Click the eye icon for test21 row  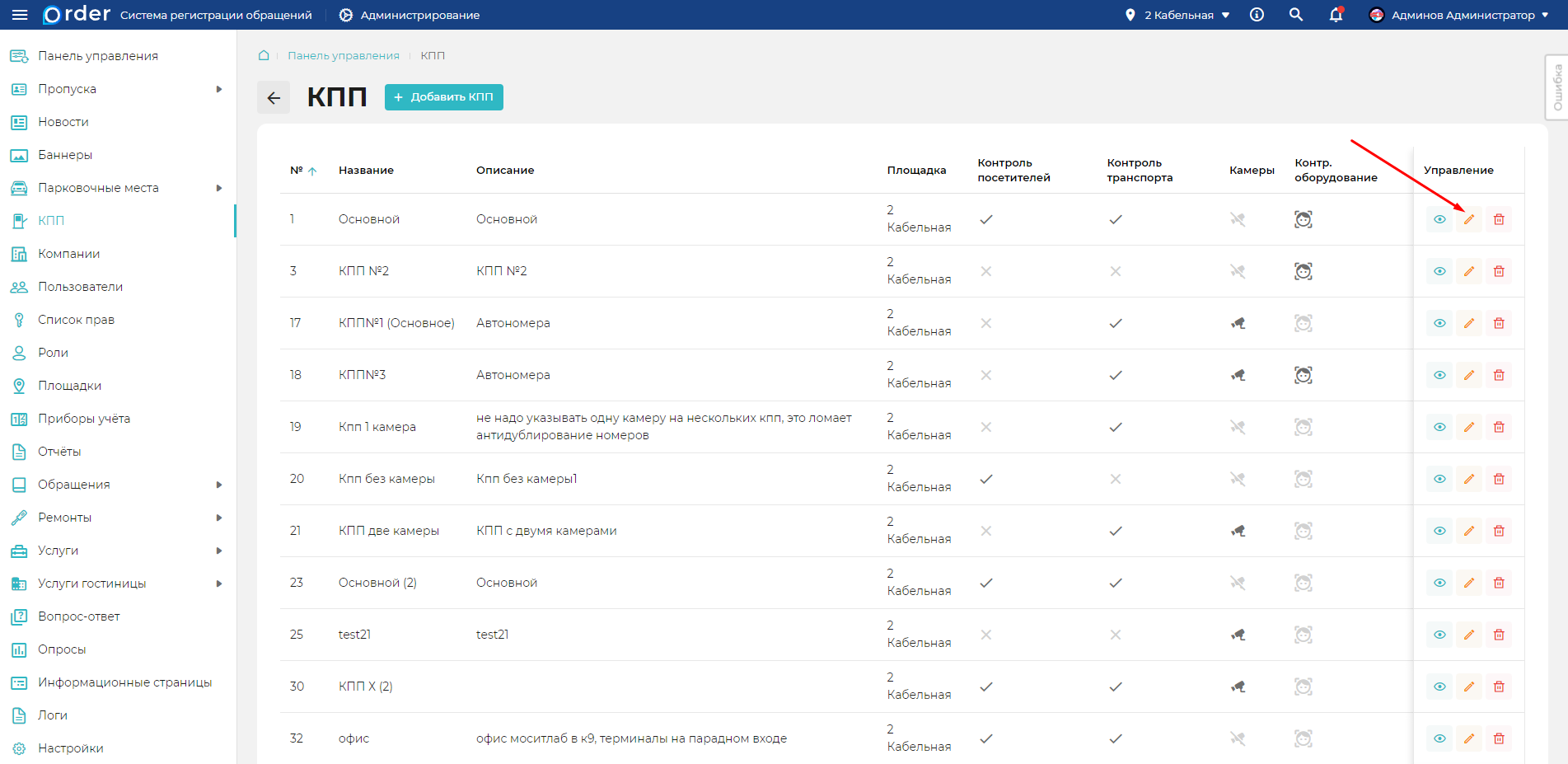point(1439,635)
